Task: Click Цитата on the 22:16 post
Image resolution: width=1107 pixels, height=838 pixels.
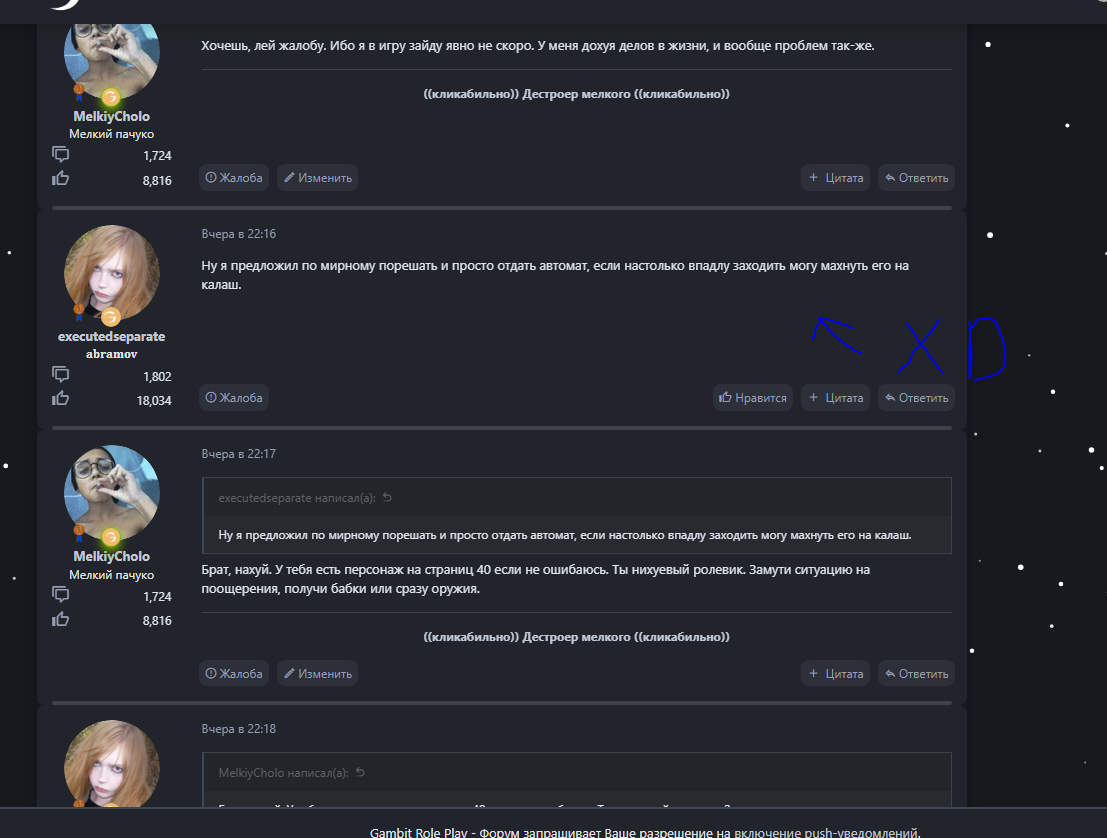Action: click(x=835, y=397)
